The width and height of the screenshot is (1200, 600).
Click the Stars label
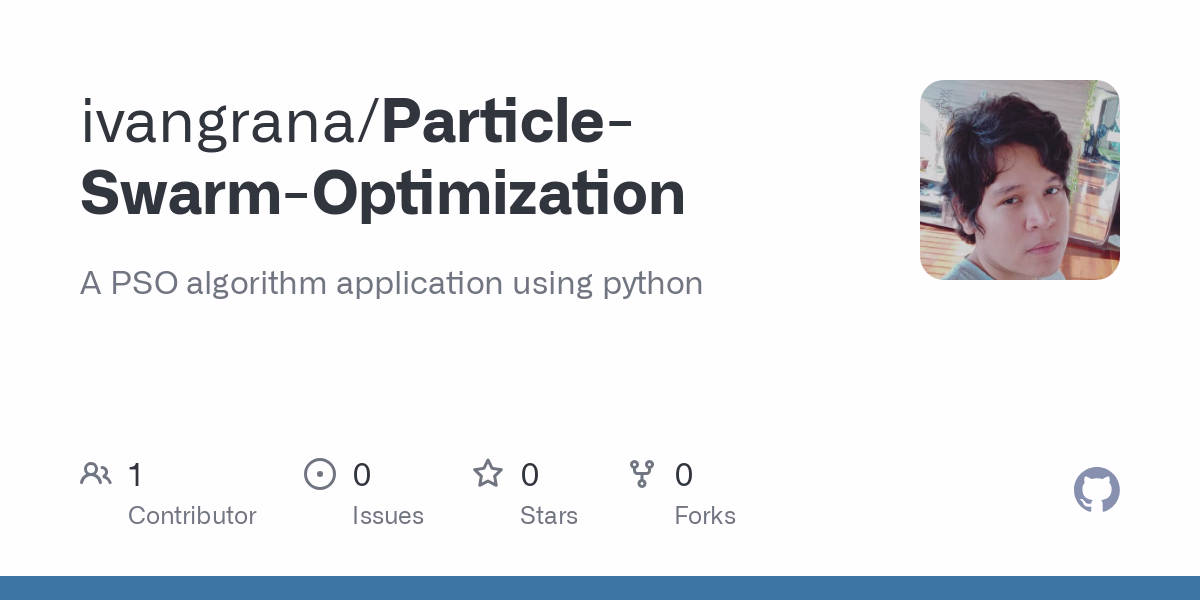pyautogui.click(x=549, y=516)
